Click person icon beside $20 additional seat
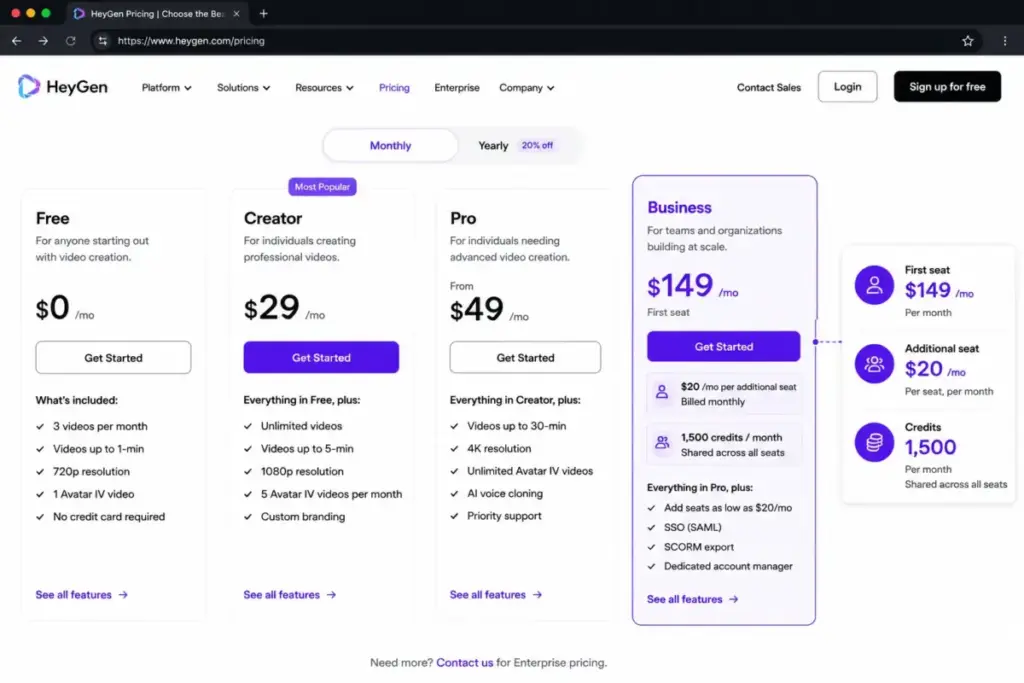 [662, 392]
